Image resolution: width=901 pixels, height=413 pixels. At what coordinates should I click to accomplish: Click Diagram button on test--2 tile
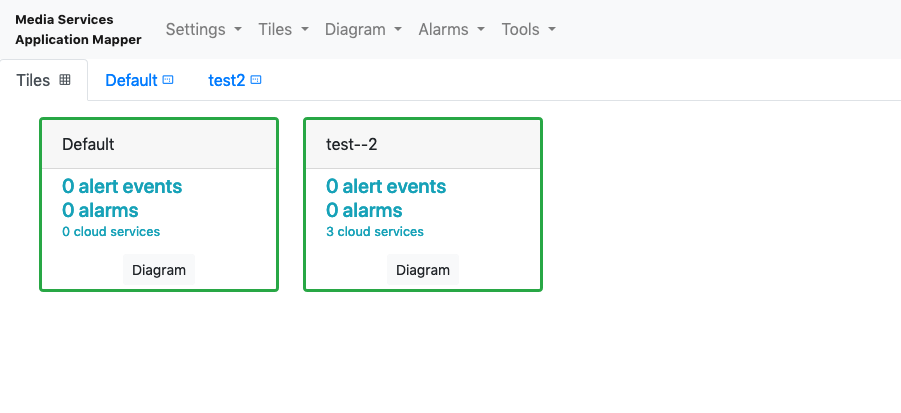[x=423, y=270]
